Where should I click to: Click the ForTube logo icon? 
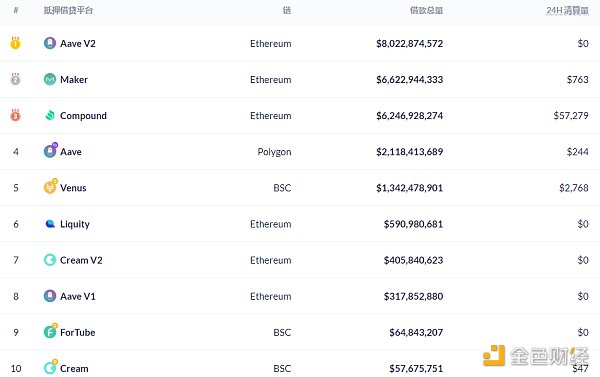(51, 331)
